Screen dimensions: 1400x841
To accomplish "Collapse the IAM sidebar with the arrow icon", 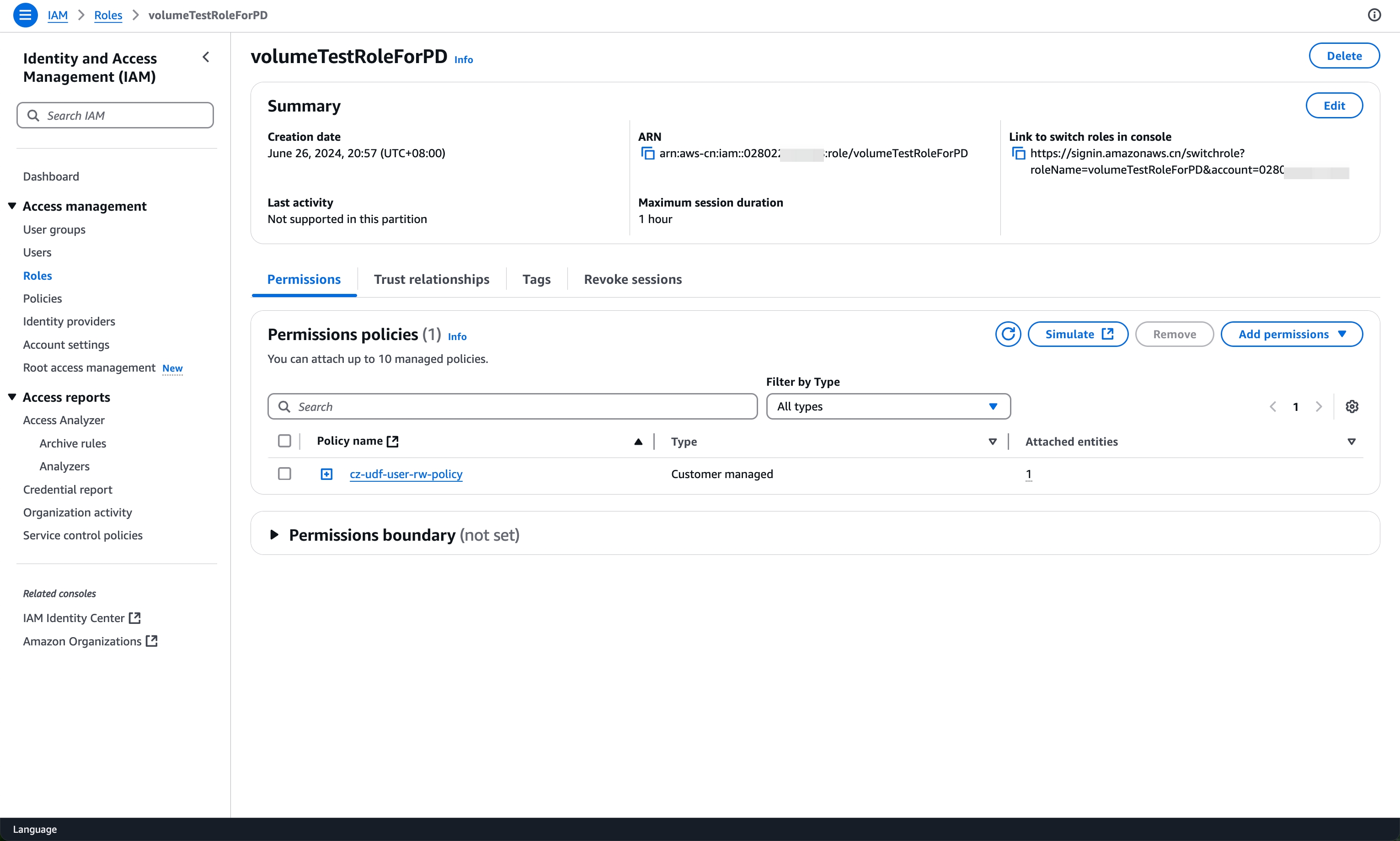I will [x=206, y=57].
